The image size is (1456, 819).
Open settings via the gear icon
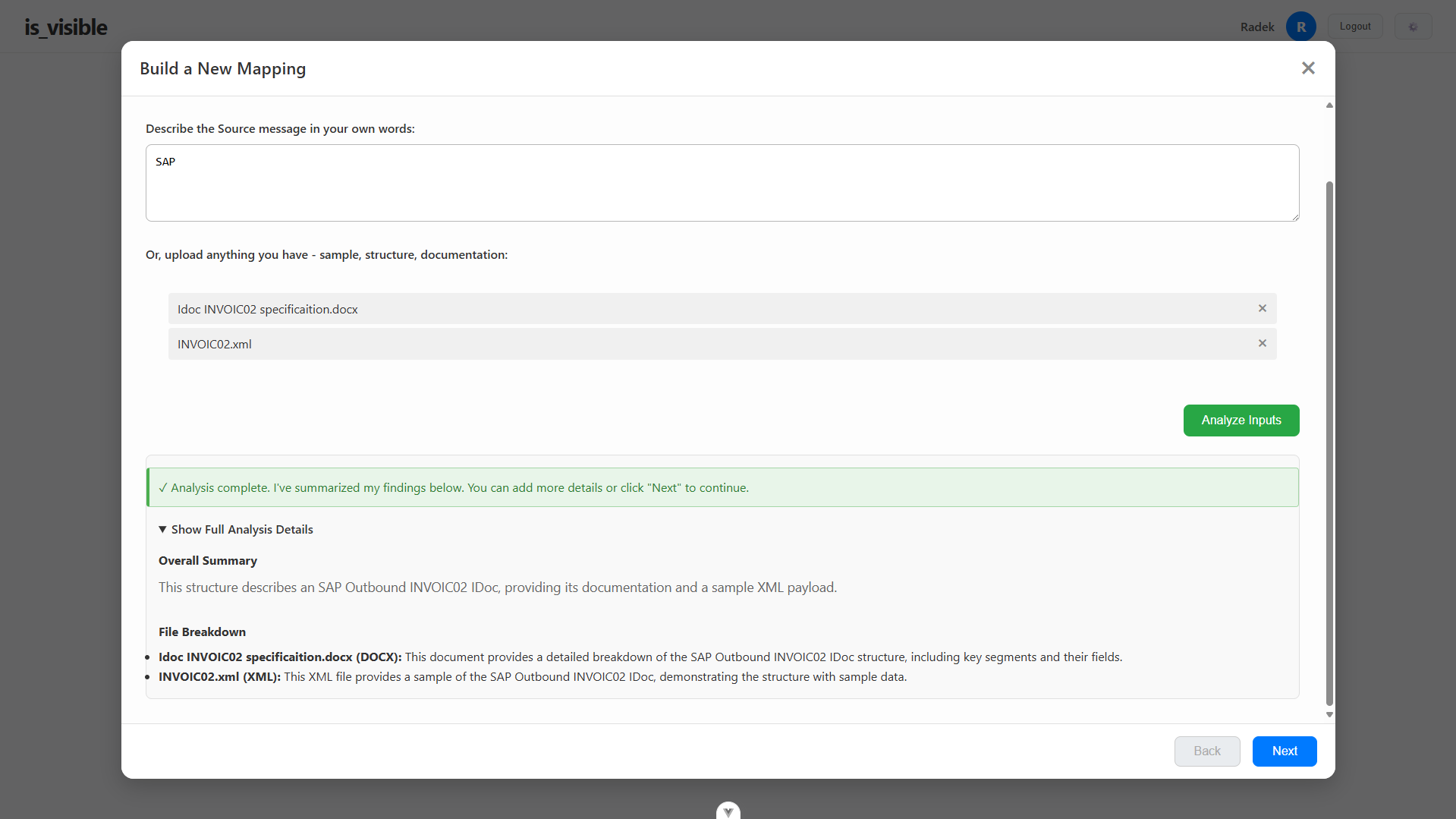tap(1413, 26)
